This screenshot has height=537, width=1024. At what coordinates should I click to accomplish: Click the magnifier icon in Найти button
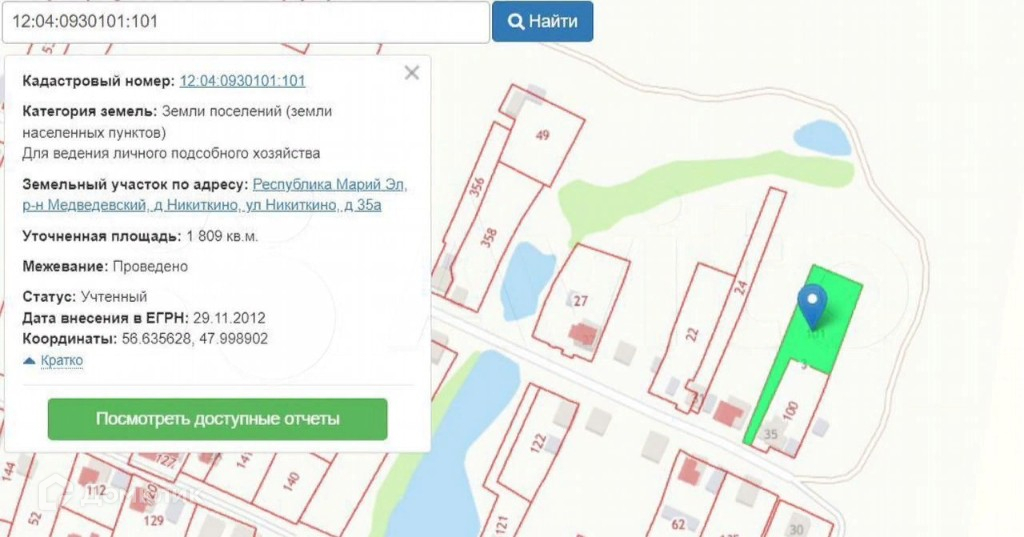(516, 22)
